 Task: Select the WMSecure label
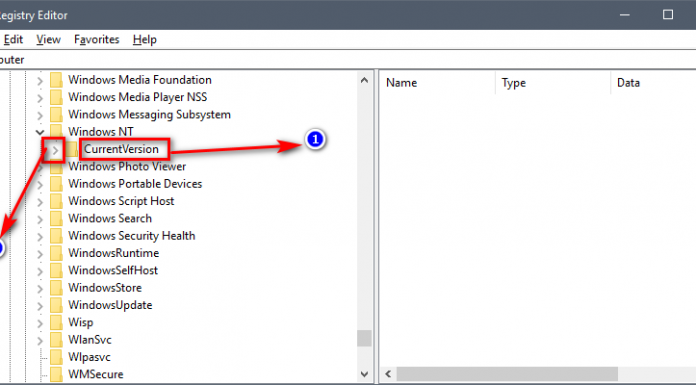pos(95,374)
